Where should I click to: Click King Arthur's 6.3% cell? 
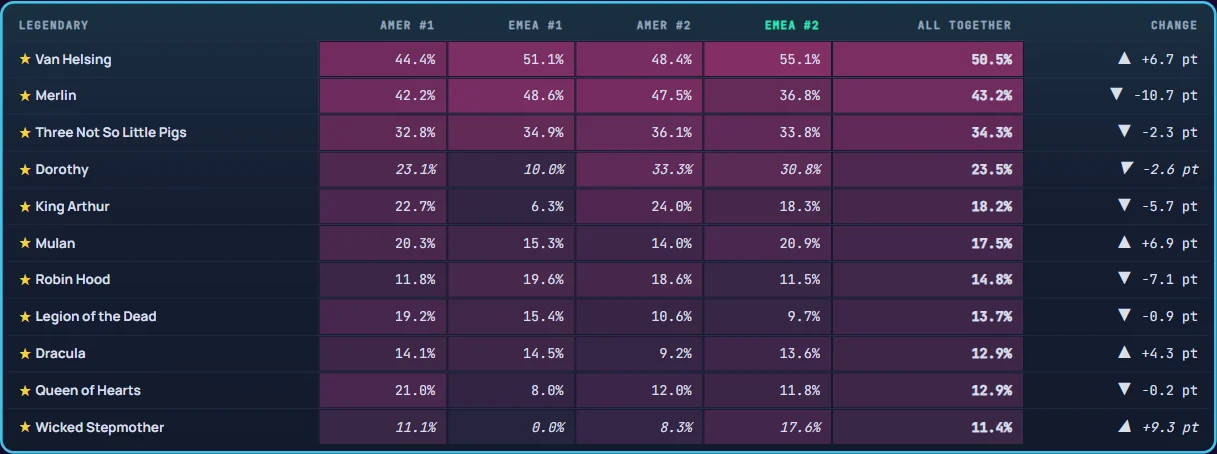click(511, 207)
